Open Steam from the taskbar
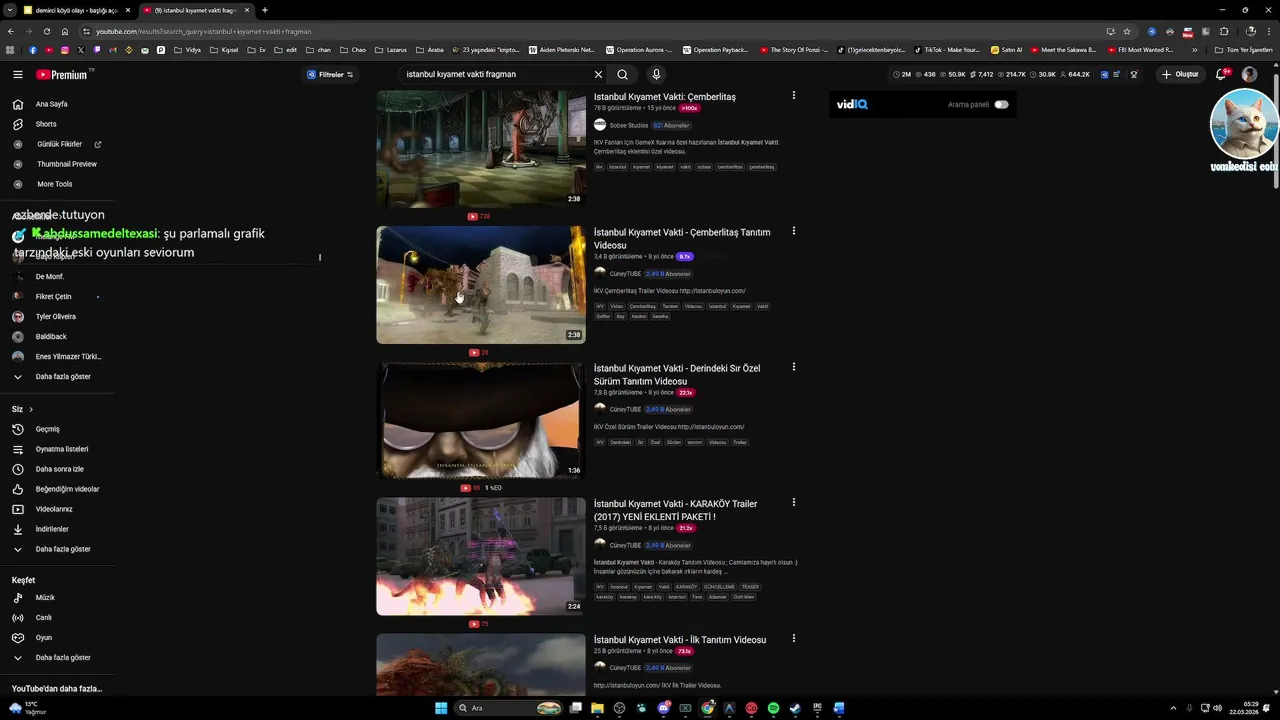This screenshot has height=720, width=1280. 795,708
